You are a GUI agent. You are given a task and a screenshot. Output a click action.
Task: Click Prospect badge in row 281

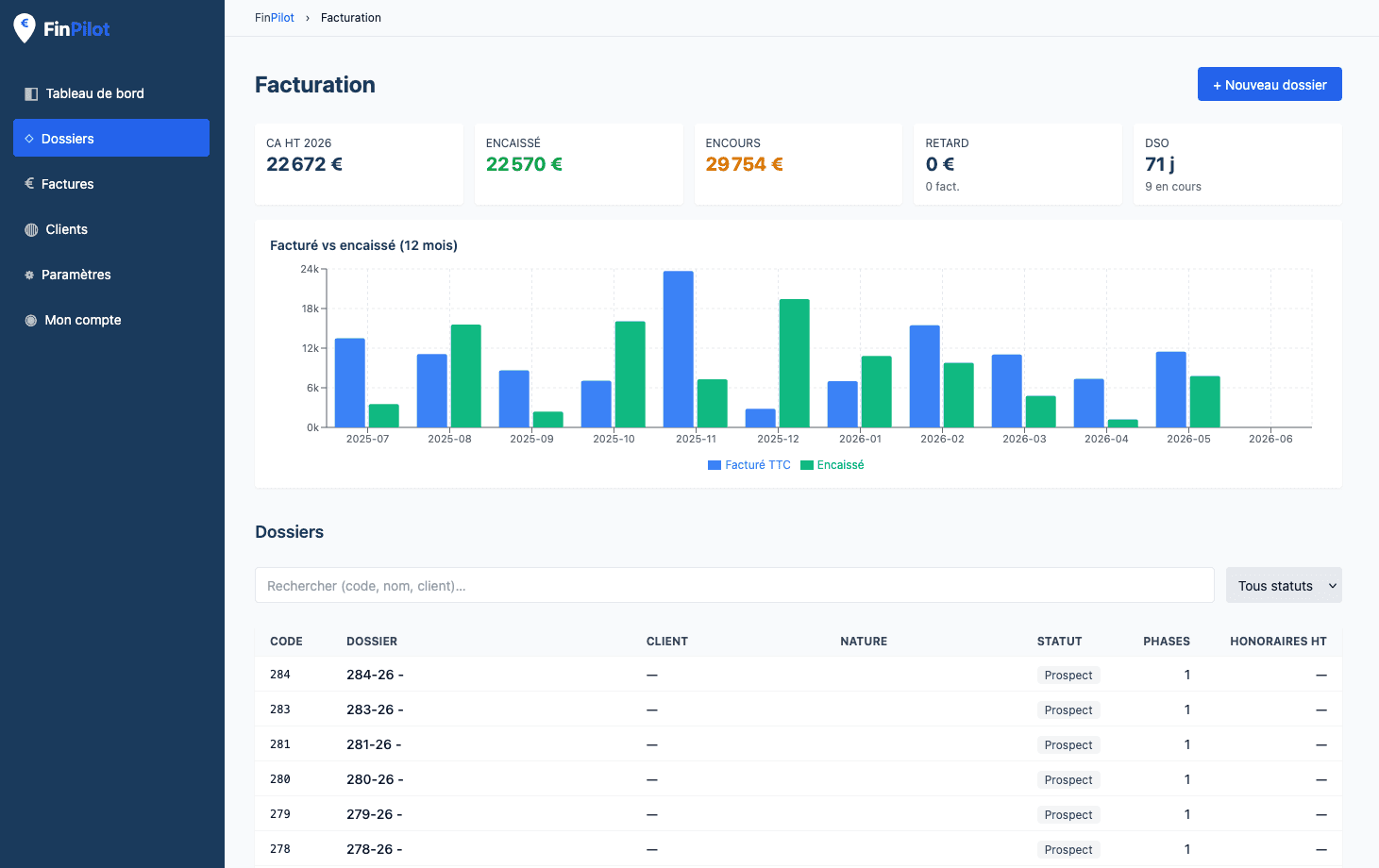(1068, 745)
